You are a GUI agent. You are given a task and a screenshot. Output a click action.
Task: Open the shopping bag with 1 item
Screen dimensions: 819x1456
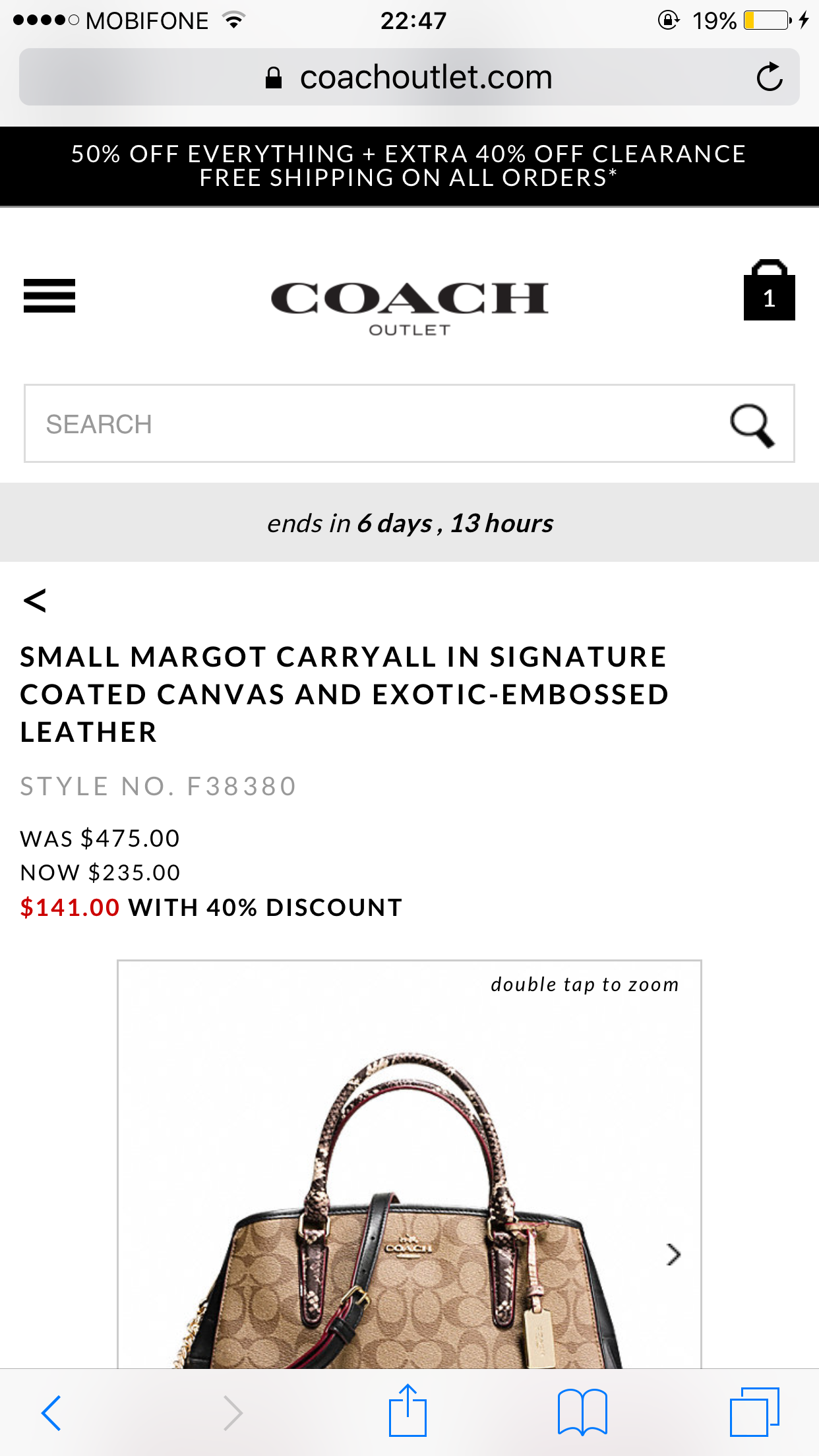point(769,291)
